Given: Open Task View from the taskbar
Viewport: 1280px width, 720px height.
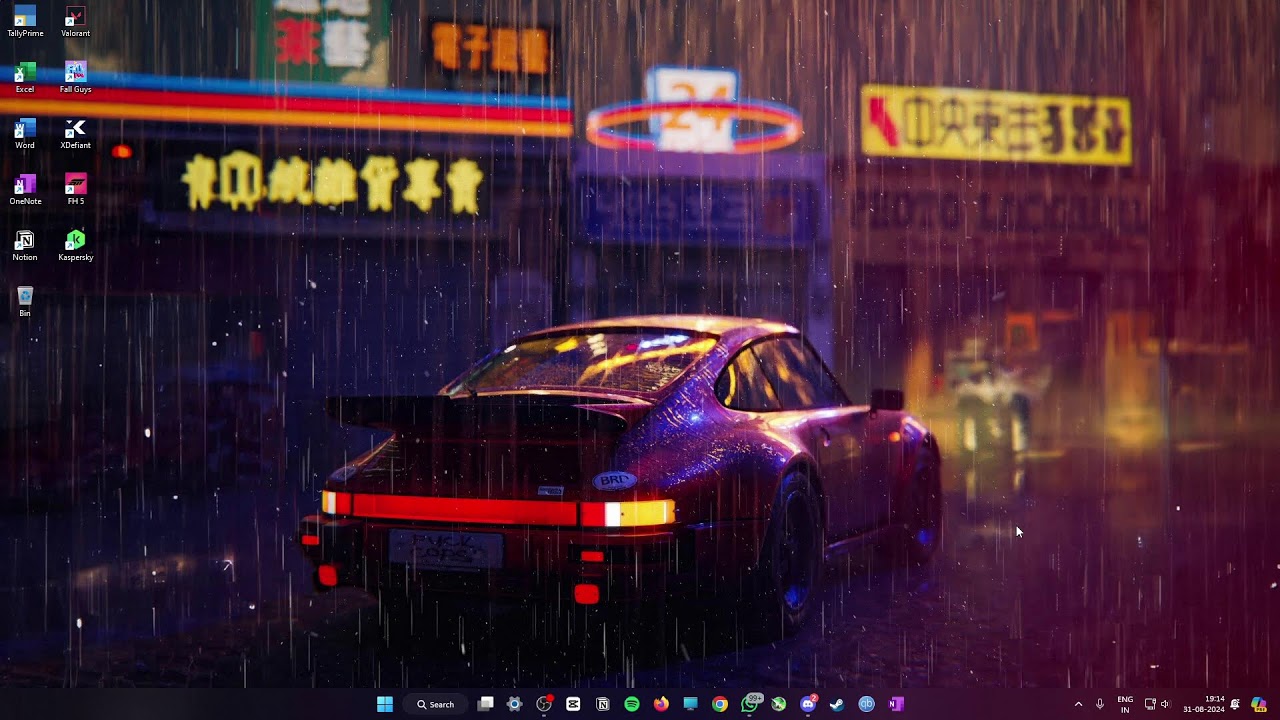Looking at the screenshot, I should (485, 704).
